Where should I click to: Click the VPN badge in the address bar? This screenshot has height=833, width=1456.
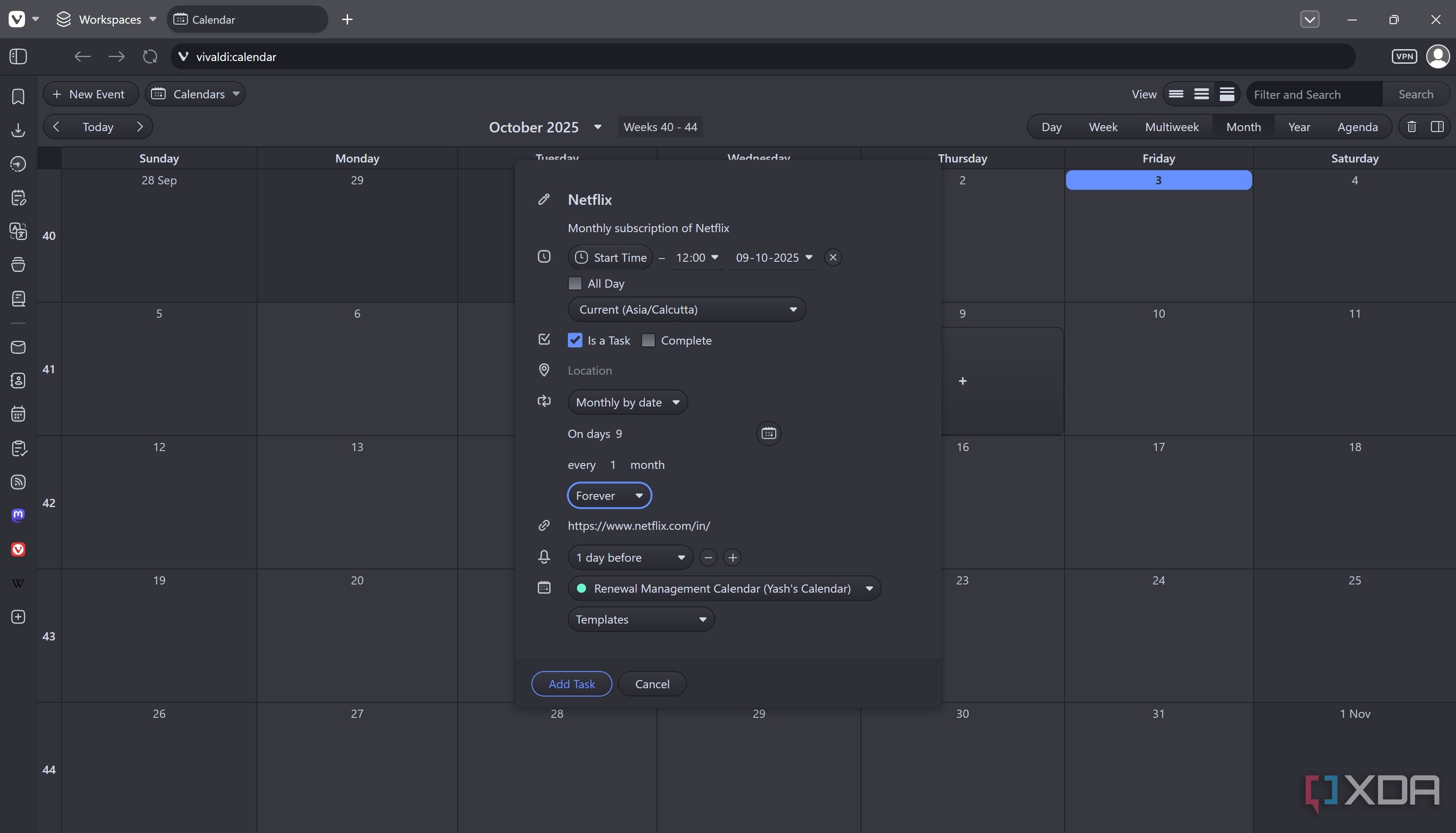pyautogui.click(x=1404, y=56)
